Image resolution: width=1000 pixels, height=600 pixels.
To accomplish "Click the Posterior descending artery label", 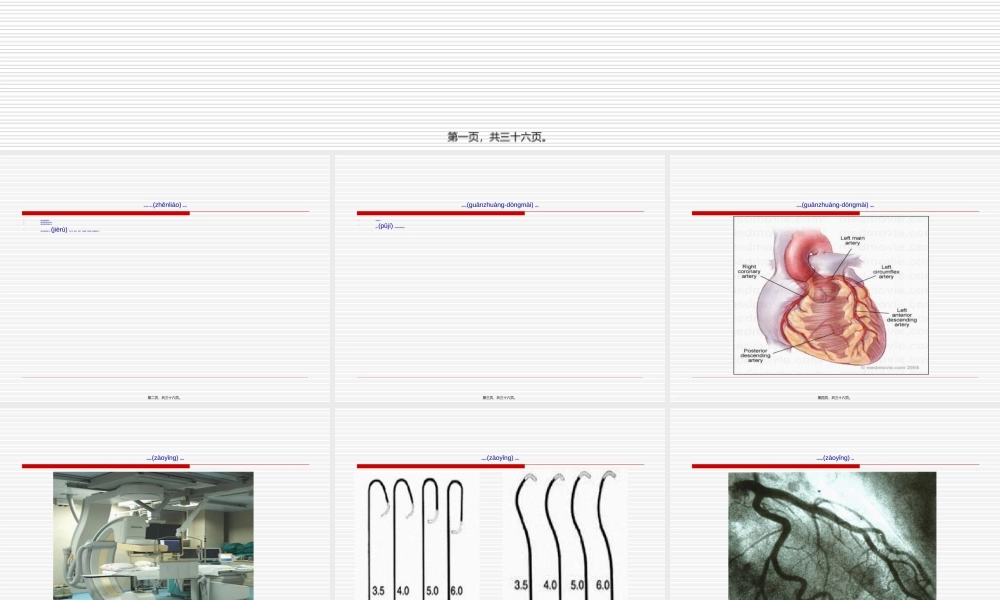I will click(x=755, y=354).
